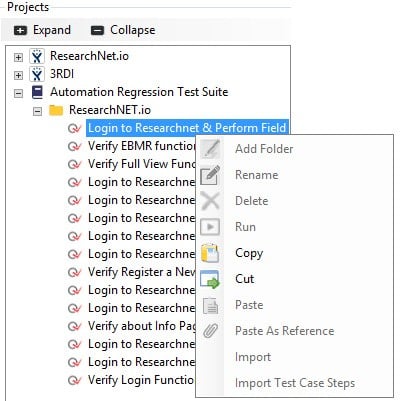Click the Verify Login Functio test icon
This screenshot has width=400, height=401.
pos(74,380)
